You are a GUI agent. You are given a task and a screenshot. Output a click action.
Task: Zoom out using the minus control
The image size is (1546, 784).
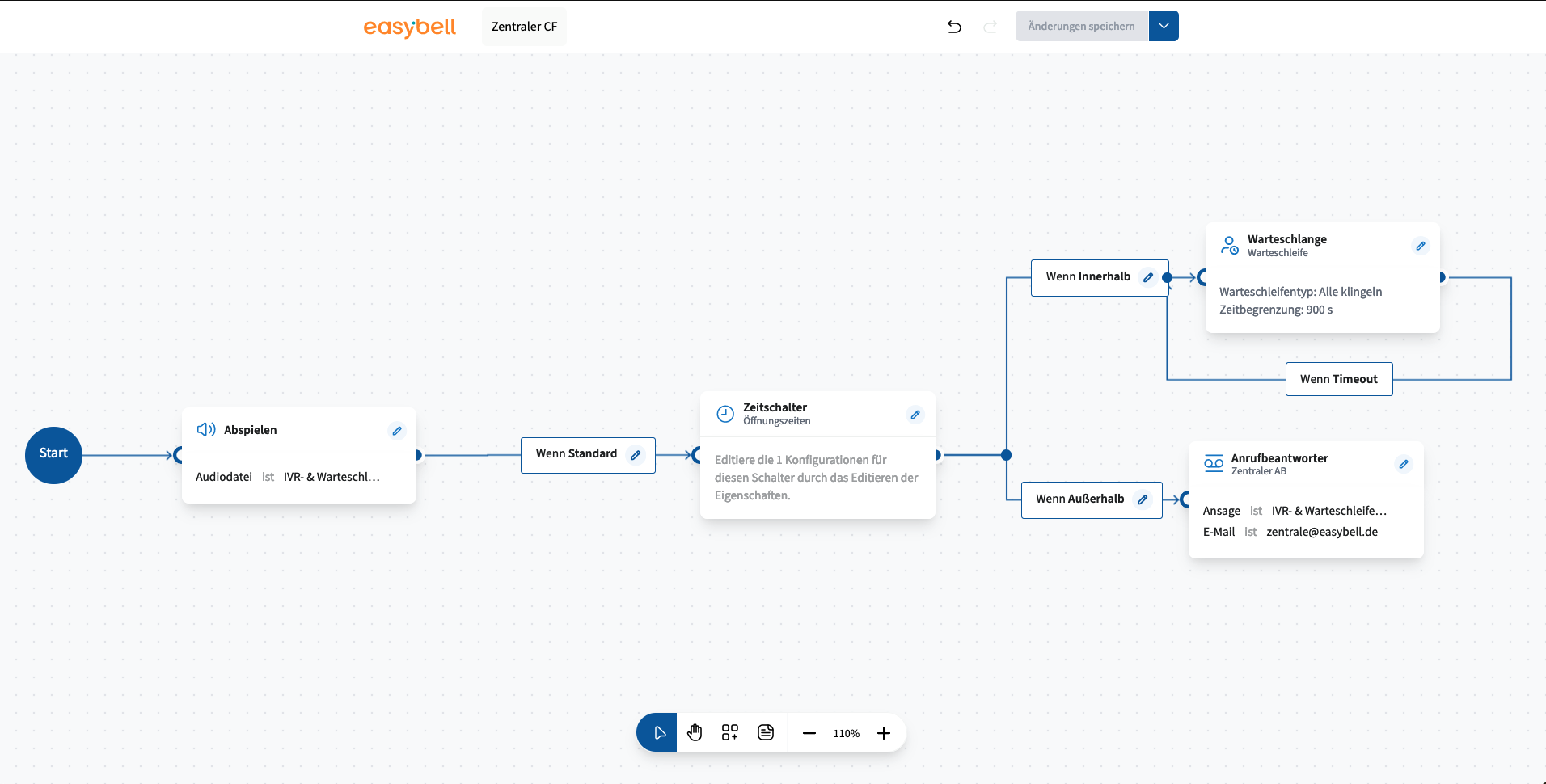tap(808, 732)
